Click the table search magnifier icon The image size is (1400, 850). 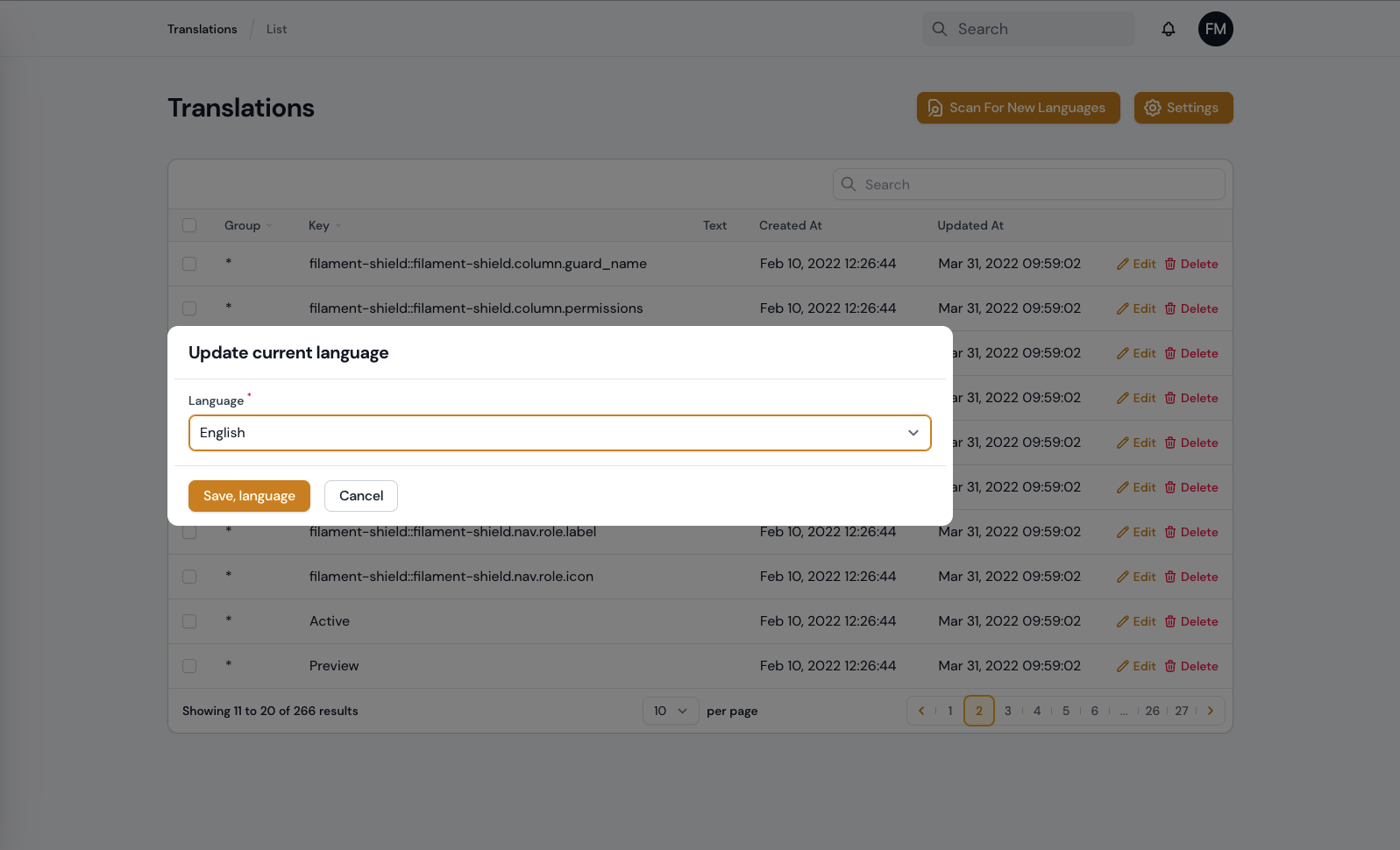coord(848,184)
